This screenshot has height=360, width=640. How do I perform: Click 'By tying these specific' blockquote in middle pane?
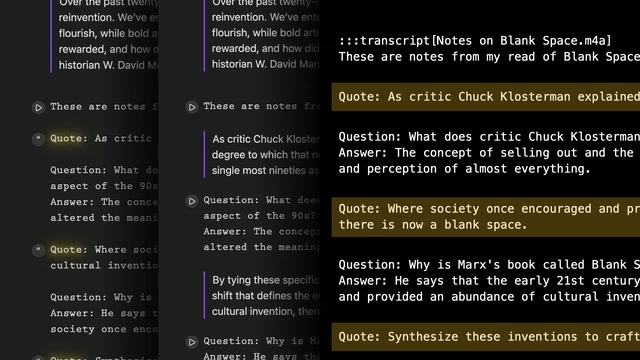tap(265, 280)
